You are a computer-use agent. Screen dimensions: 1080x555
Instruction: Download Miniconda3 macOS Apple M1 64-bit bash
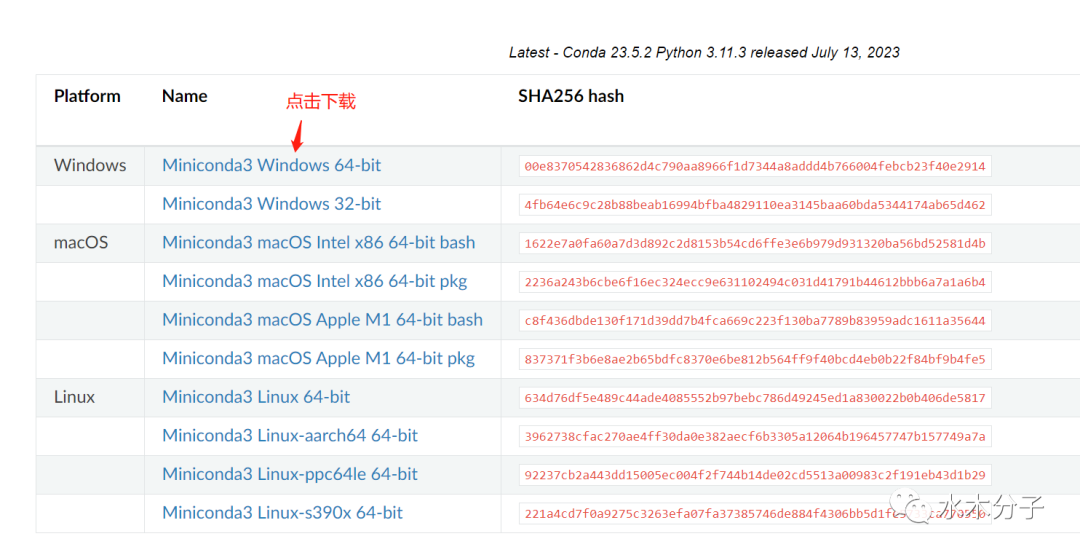(x=322, y=320)
